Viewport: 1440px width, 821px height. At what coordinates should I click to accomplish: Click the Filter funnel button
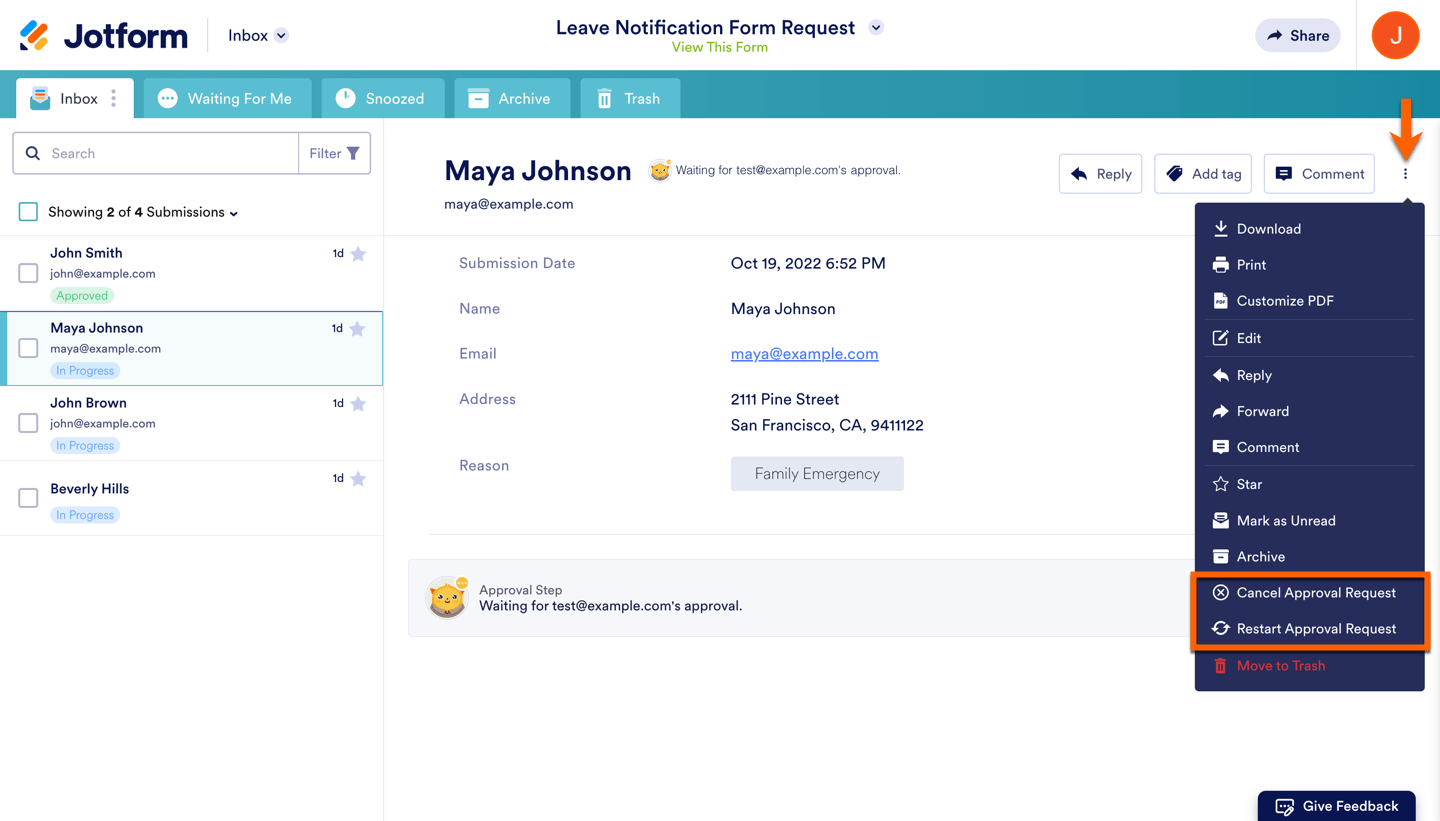click(334, 153)
